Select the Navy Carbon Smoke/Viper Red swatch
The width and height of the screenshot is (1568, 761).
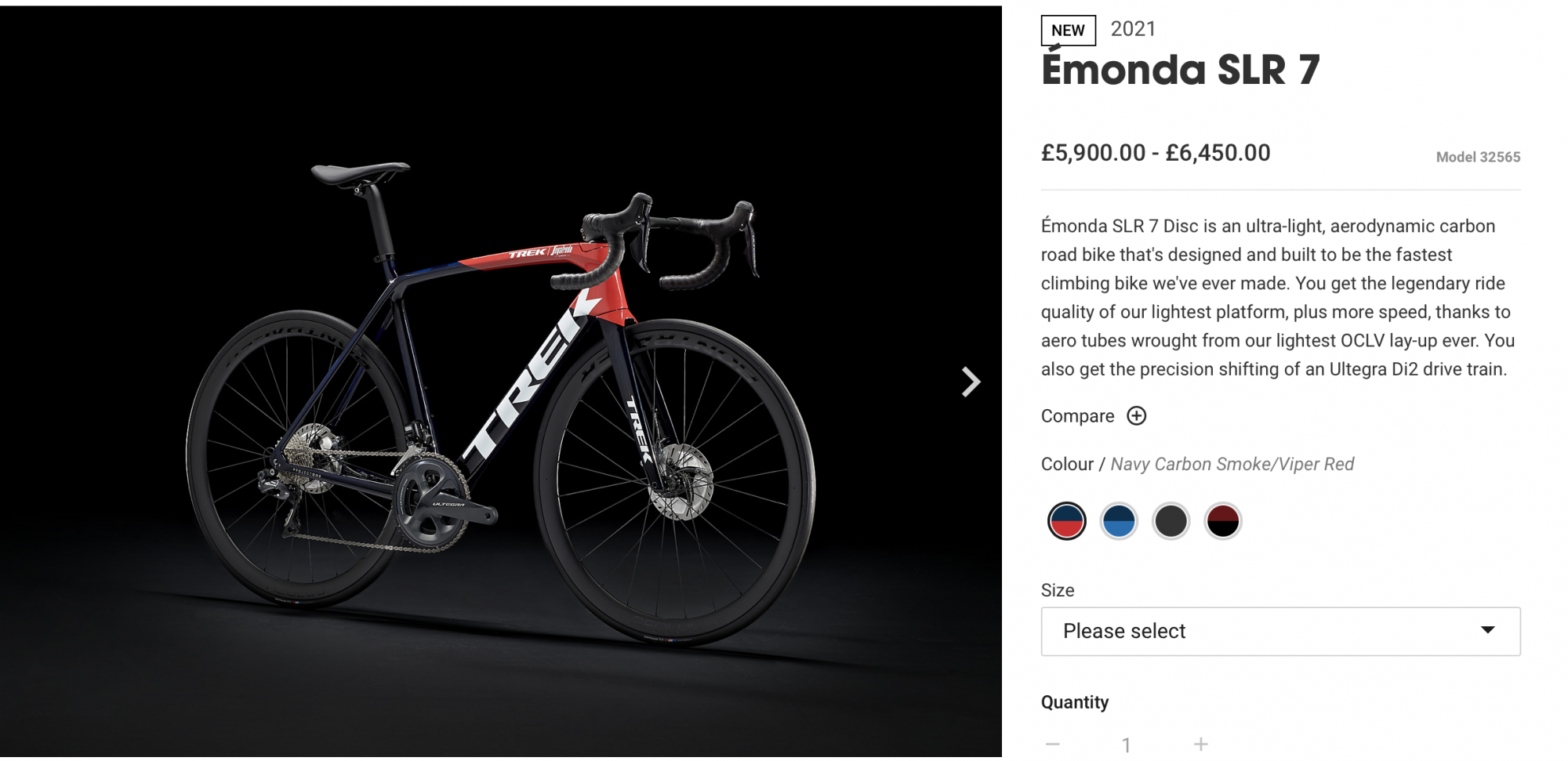coord(1066,521)
